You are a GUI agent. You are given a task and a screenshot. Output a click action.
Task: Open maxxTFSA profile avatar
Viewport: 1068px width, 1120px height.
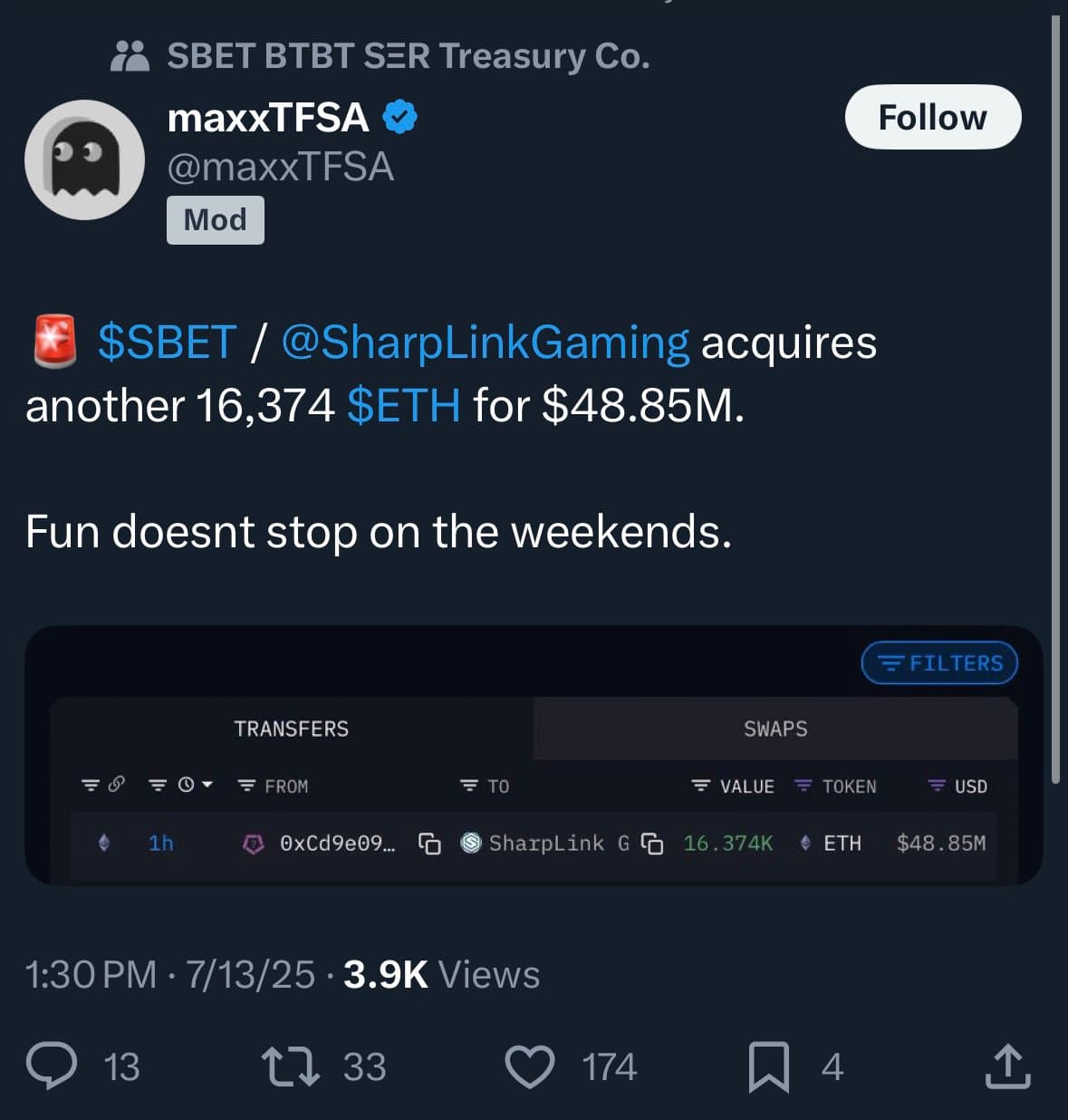pyautogui.click(x=84, y=159)
